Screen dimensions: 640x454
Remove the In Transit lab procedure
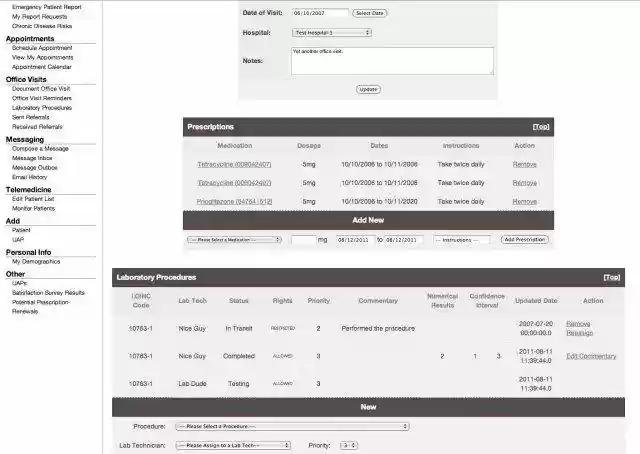click(578, 324)
